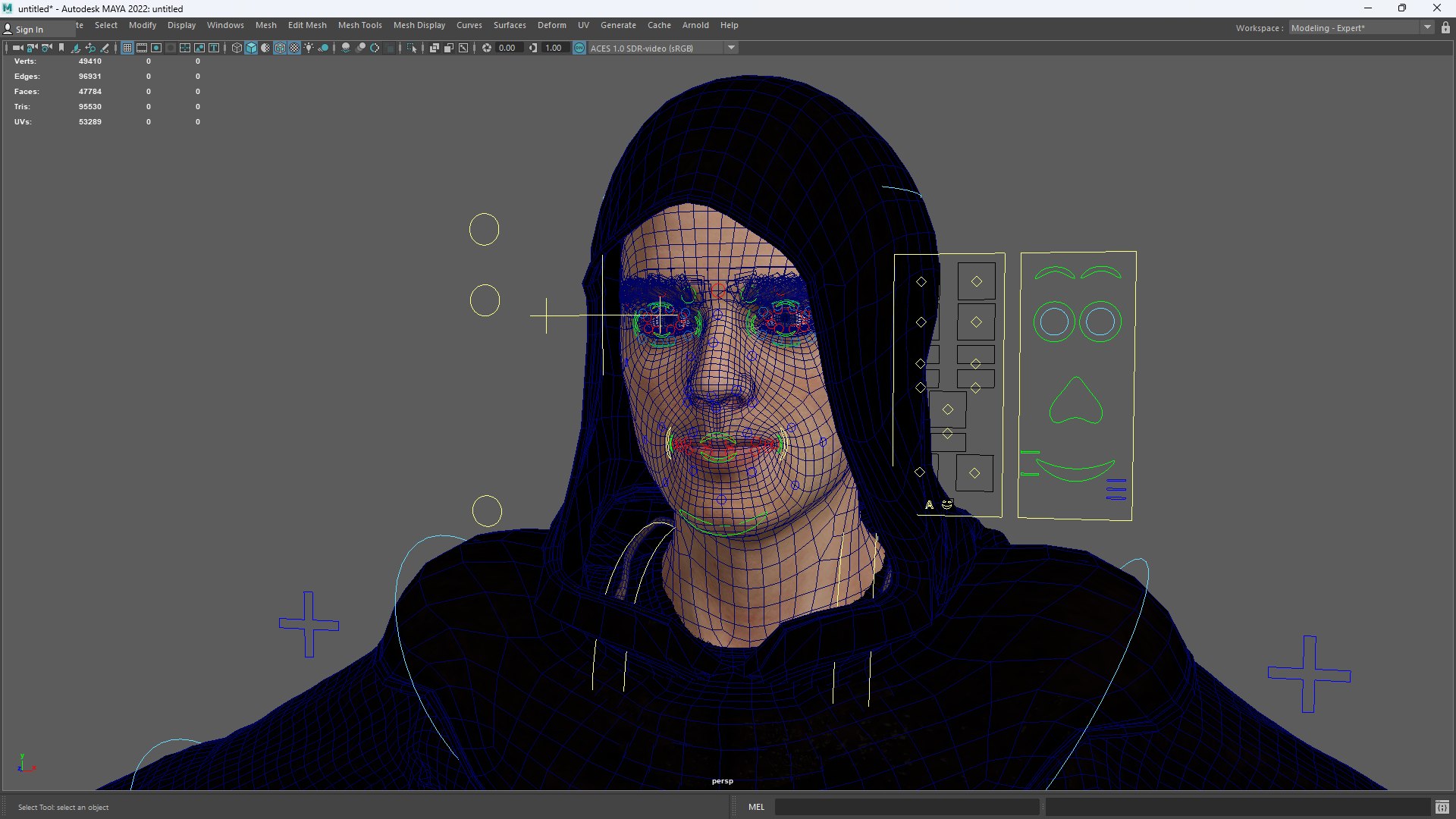Click the Gamma value field 1.00
This screenshot has height=819, width=1456.
554,48
